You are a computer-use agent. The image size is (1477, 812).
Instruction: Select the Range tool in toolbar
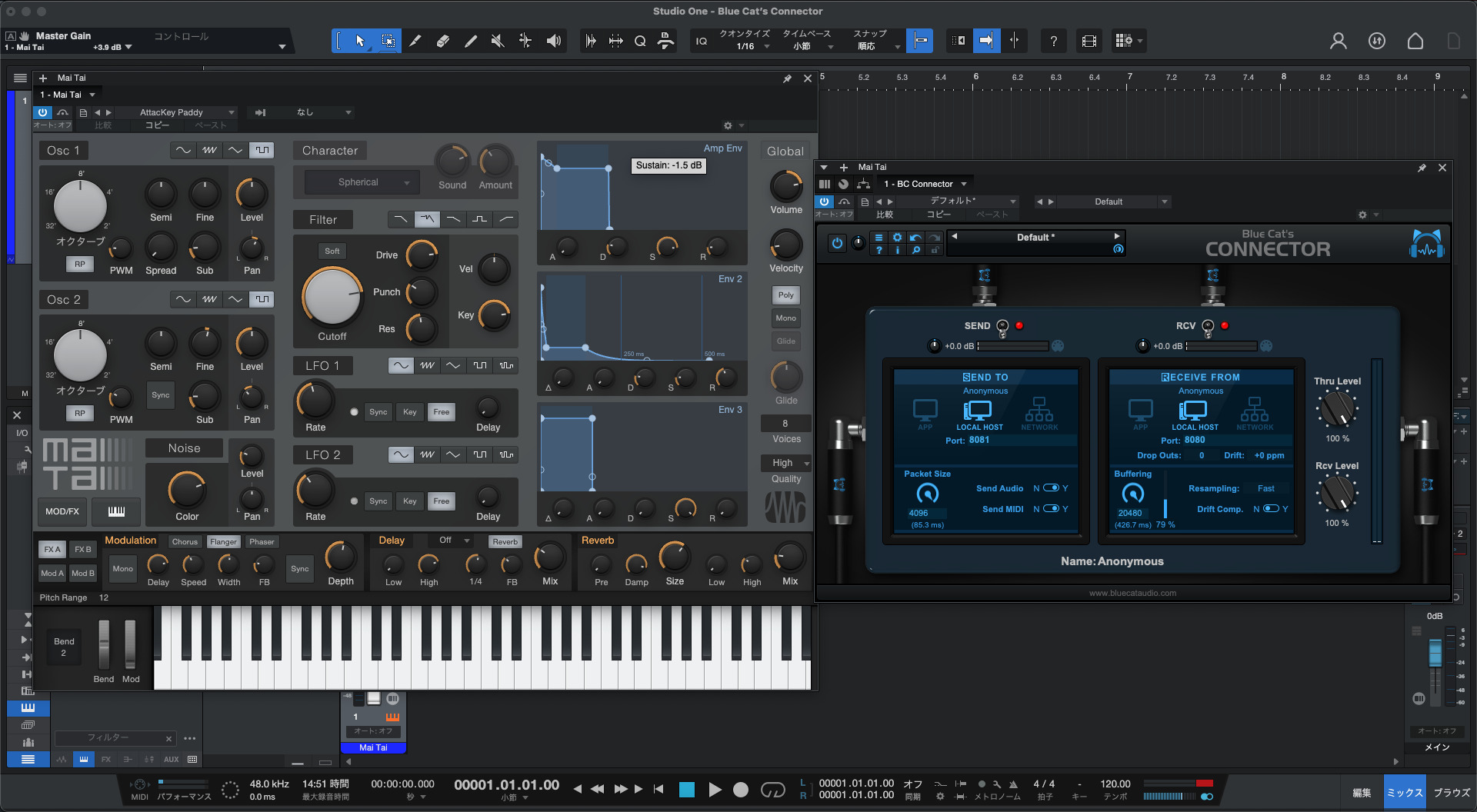[x=388, y=41]
